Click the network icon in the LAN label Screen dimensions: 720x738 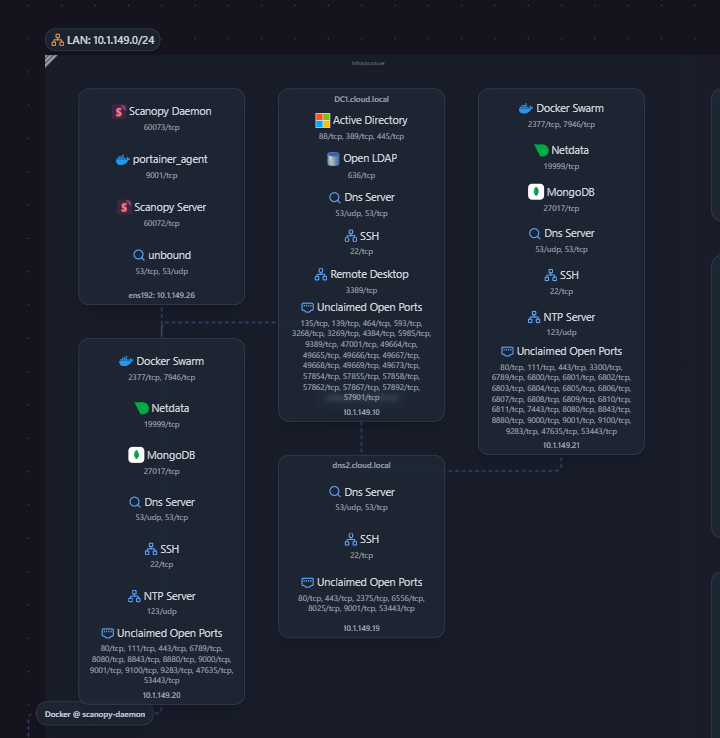(x=58, y=40)
